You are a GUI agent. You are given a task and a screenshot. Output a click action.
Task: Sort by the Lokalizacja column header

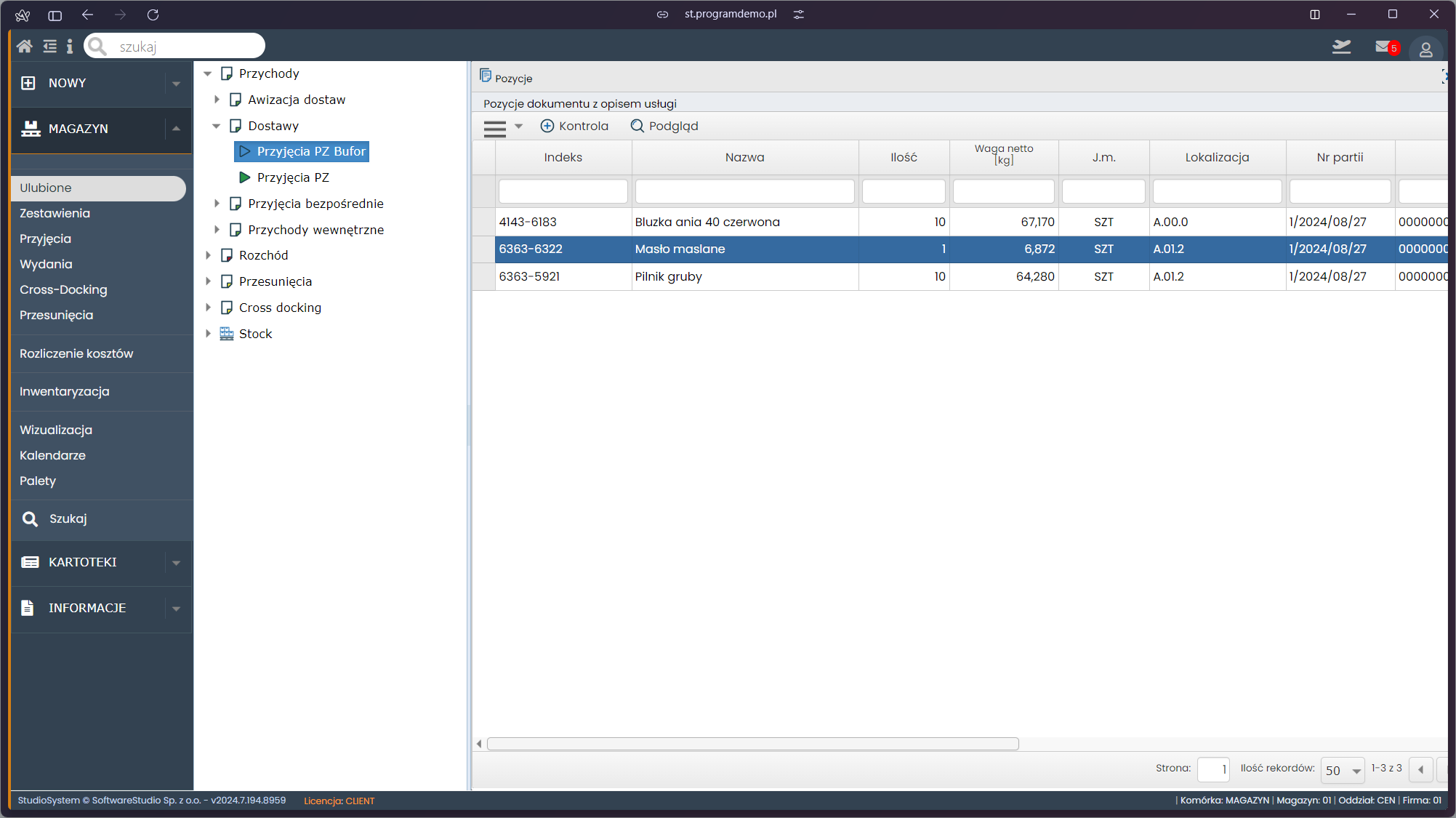(x=1218, y=158)
